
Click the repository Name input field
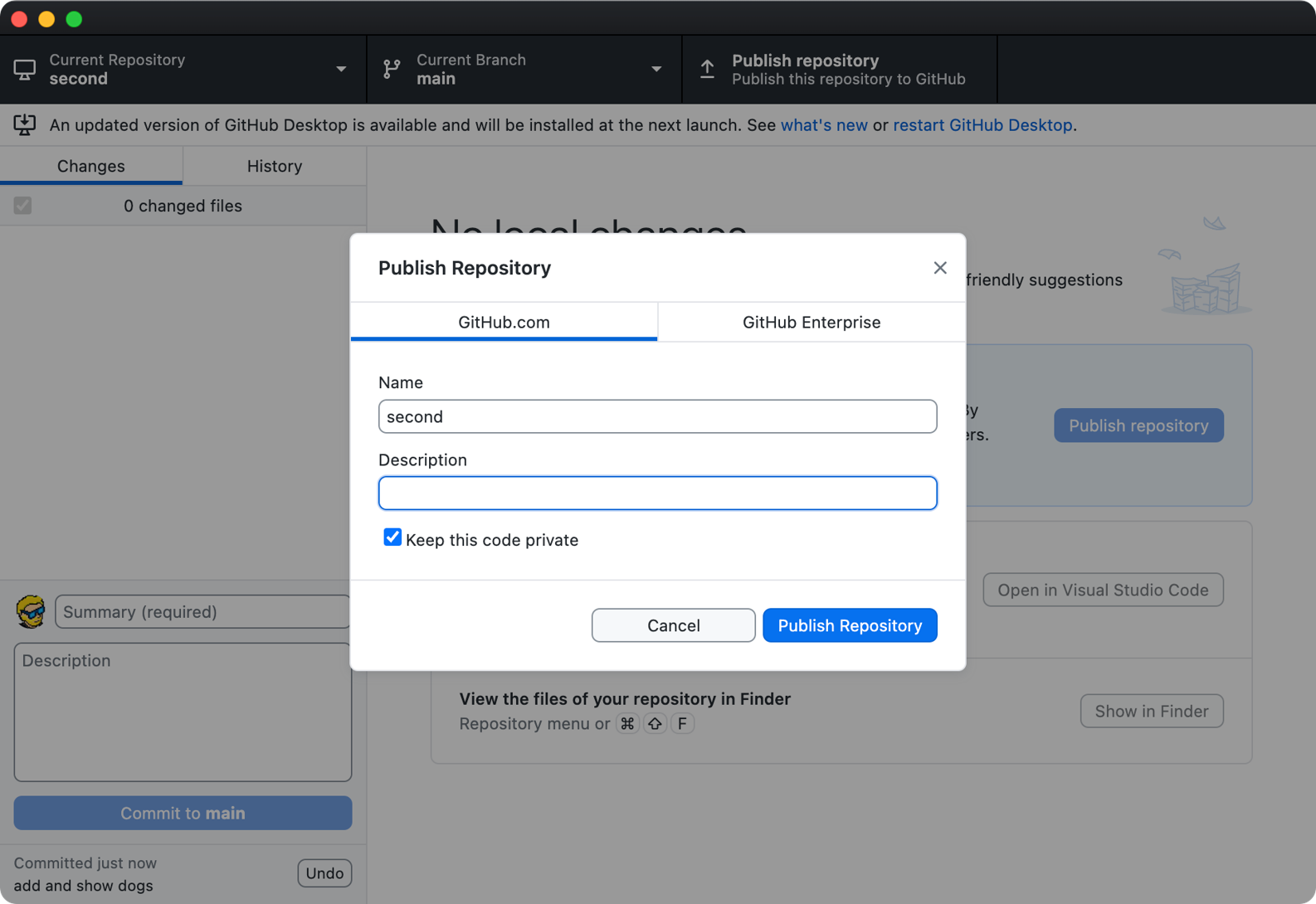coord(657,416)
